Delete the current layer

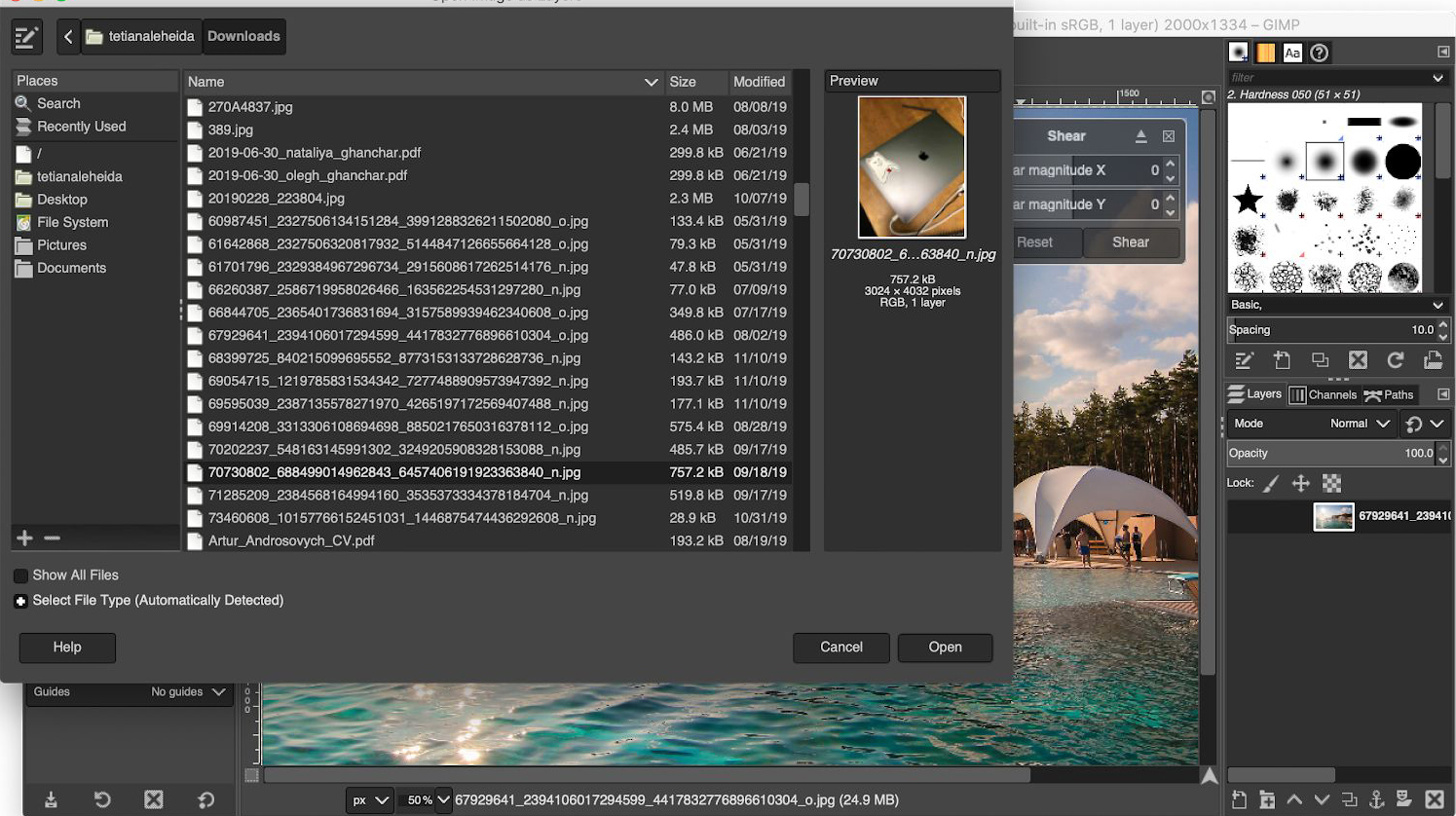click(x=1434, y=799)
